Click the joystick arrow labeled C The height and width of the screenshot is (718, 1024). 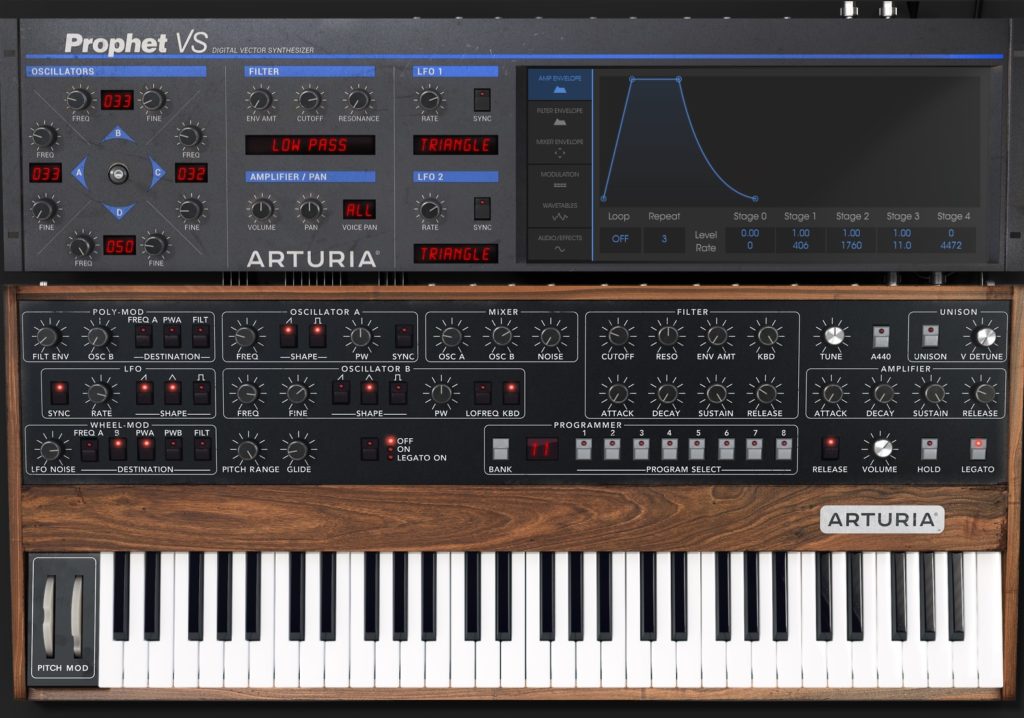157,173
